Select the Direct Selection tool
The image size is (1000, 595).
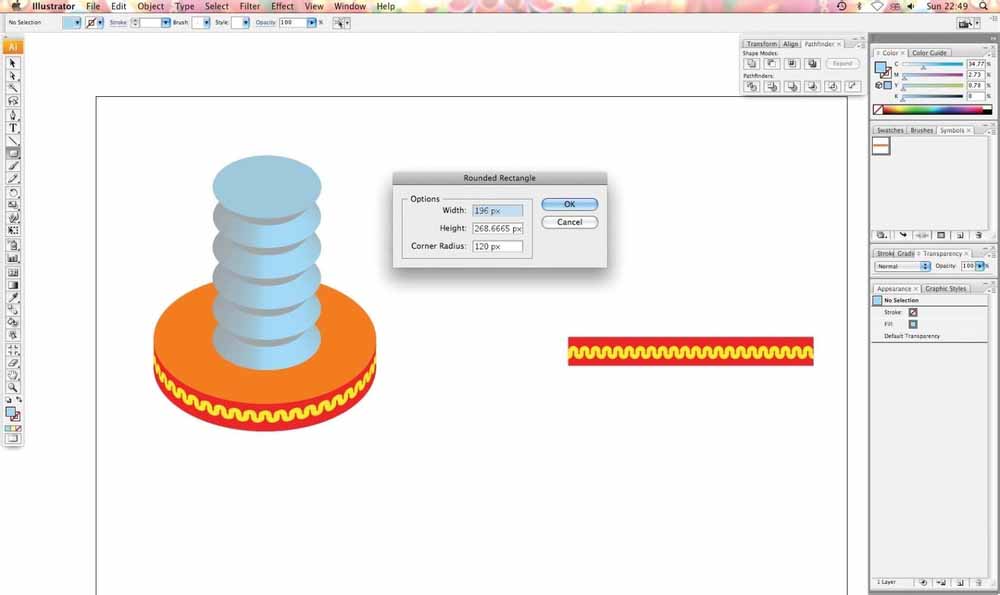click(x=12, y=76)
